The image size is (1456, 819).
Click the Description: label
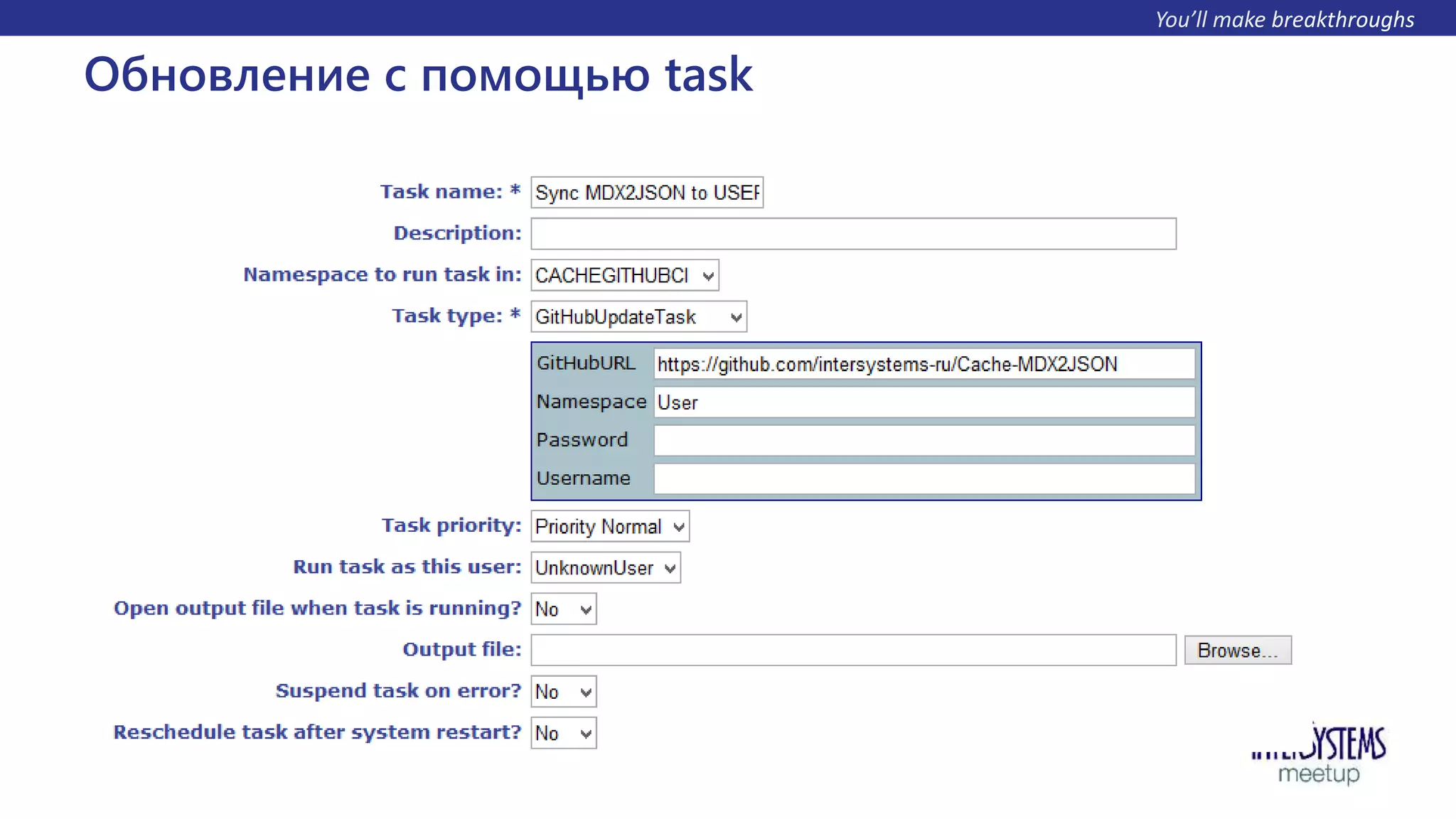tap(458, 233)
